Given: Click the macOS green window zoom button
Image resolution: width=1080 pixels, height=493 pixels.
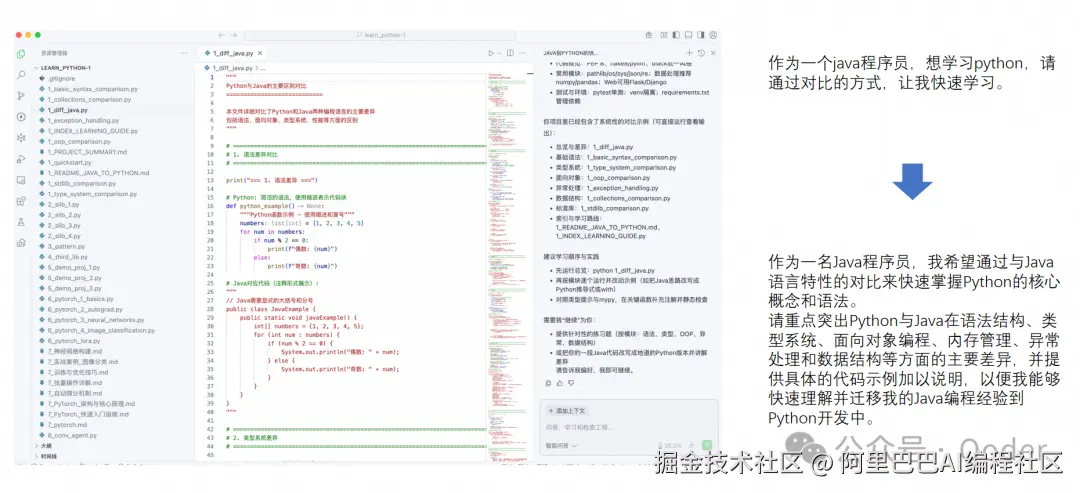Looking at the screenshot, I should click(x=38, y=35).
